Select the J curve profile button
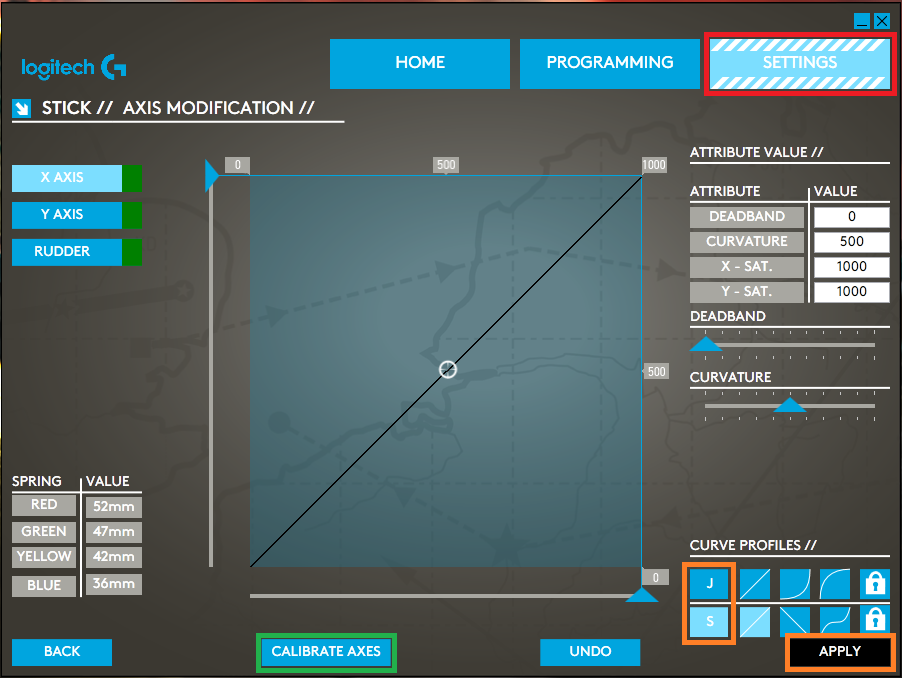902x678 pixels. coord(709,584)
